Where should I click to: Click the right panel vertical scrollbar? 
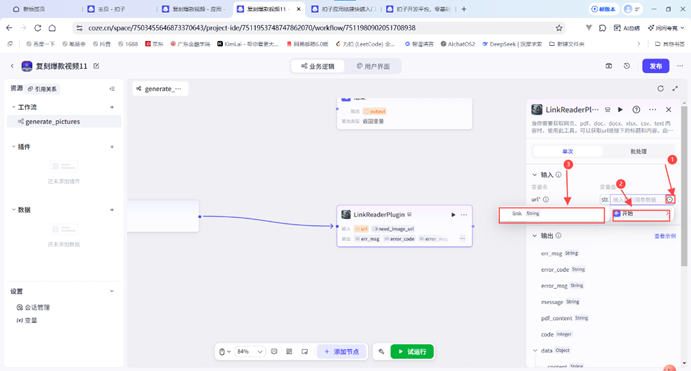coord(684,185)
